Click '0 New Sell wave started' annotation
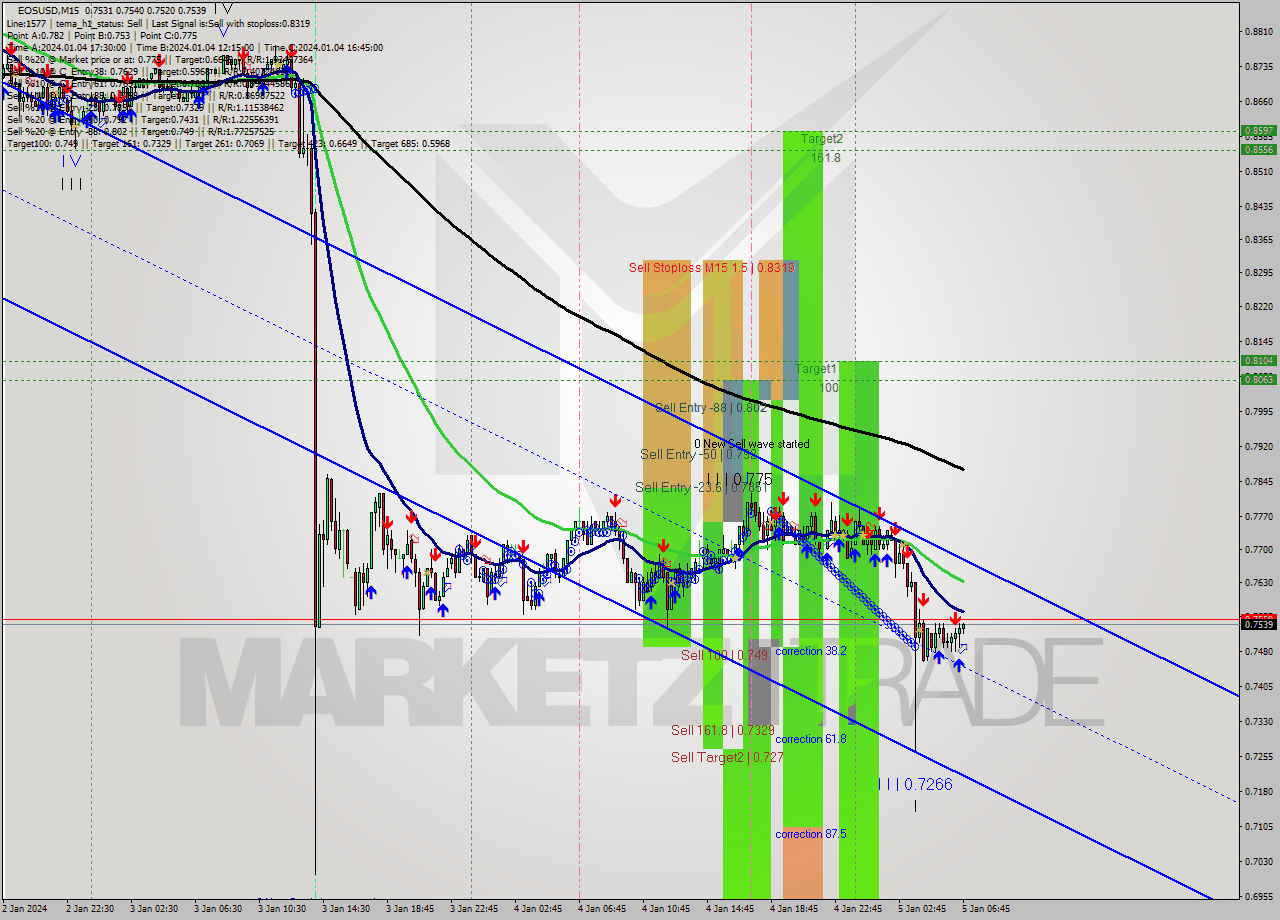 pos(752,444)
